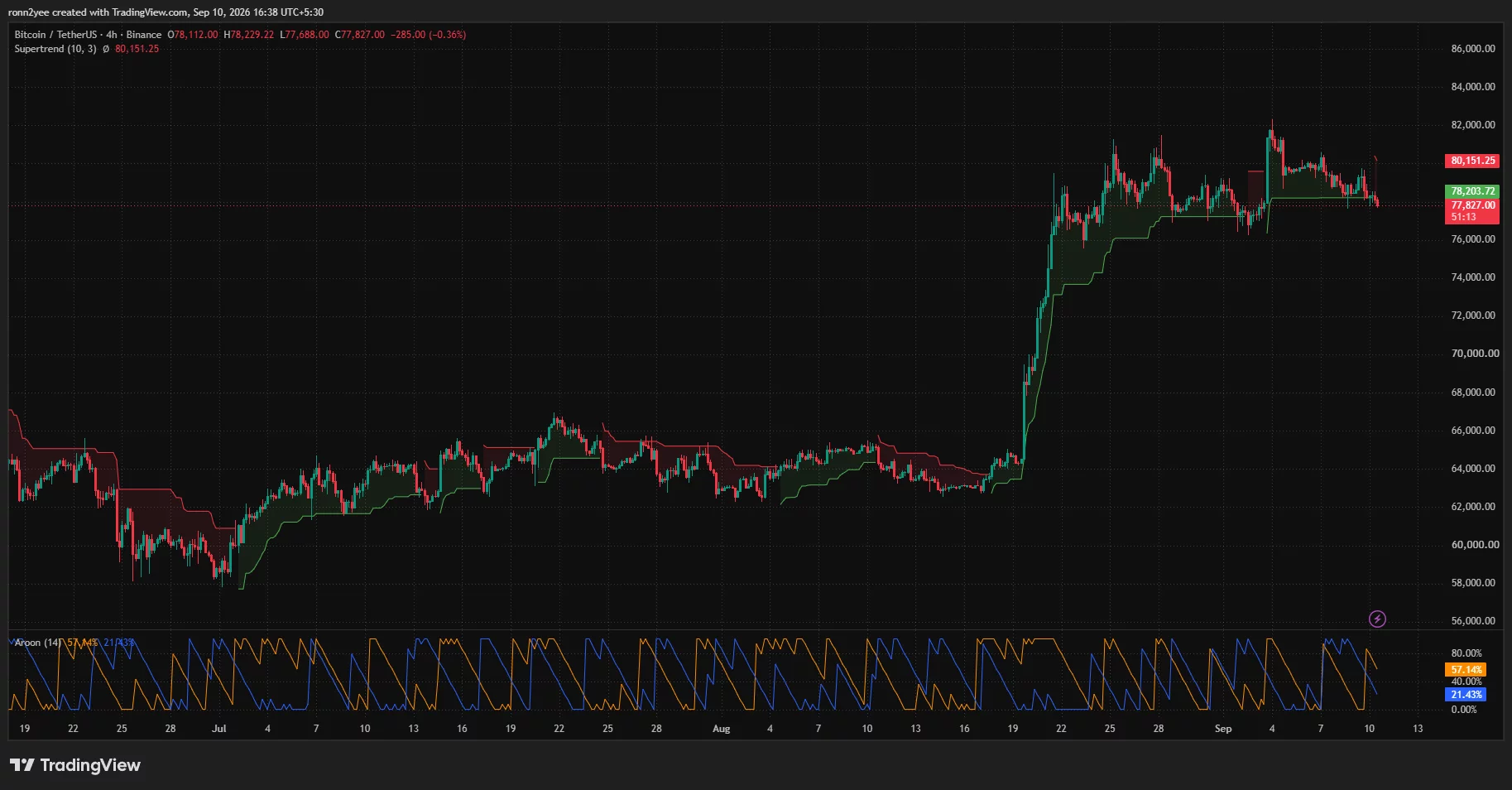1512x790 pixels.
Task: Click the orange 57.14% Aroon axis label
Action: 1466,670
